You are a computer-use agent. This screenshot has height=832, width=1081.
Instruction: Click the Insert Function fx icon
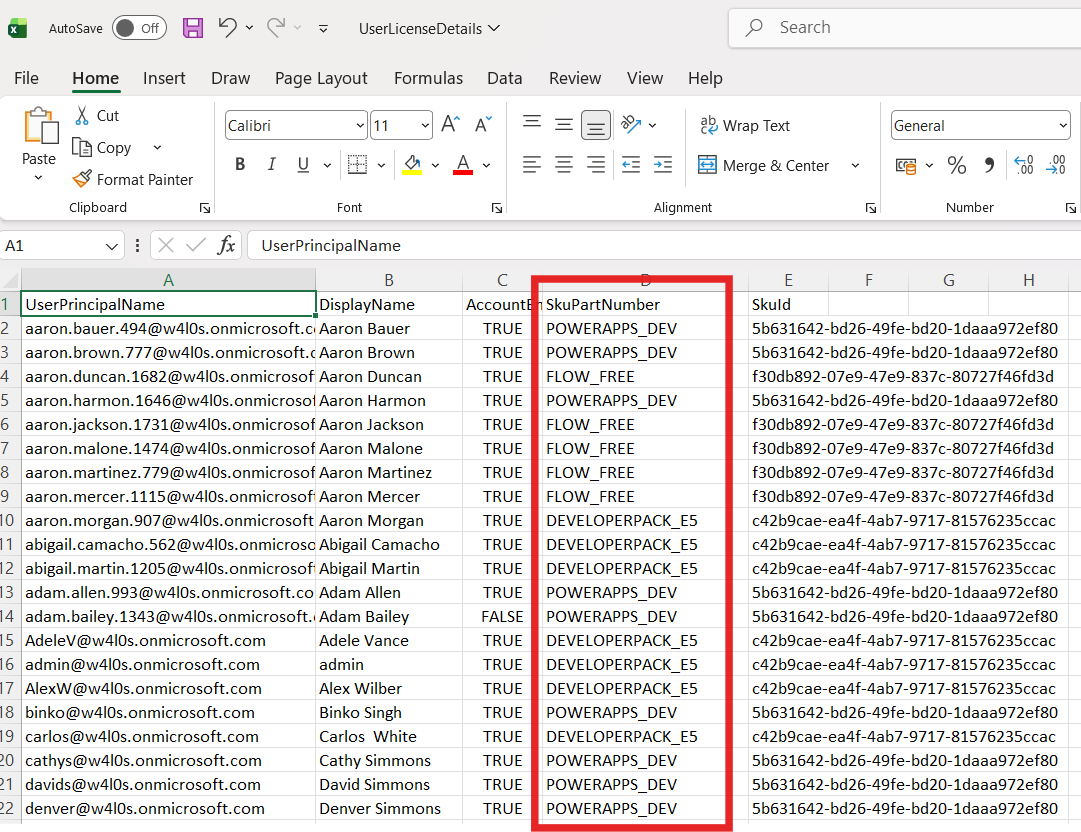(227, 245)
